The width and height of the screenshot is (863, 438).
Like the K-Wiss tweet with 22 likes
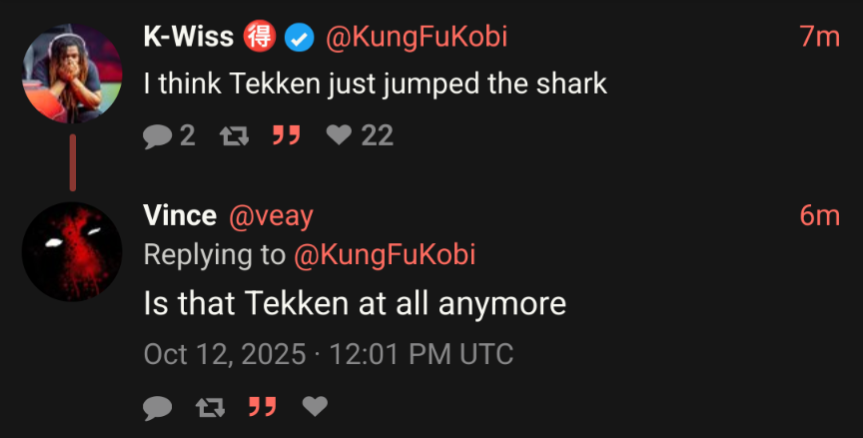click(x=338, y=135)
